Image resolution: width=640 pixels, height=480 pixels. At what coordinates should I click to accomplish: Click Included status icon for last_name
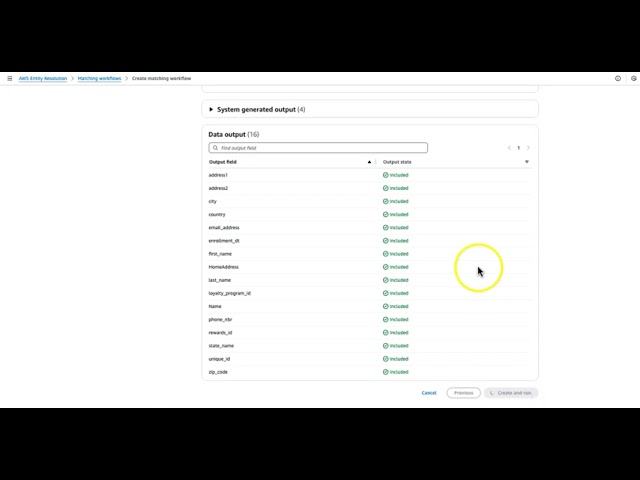coord(385,280)
